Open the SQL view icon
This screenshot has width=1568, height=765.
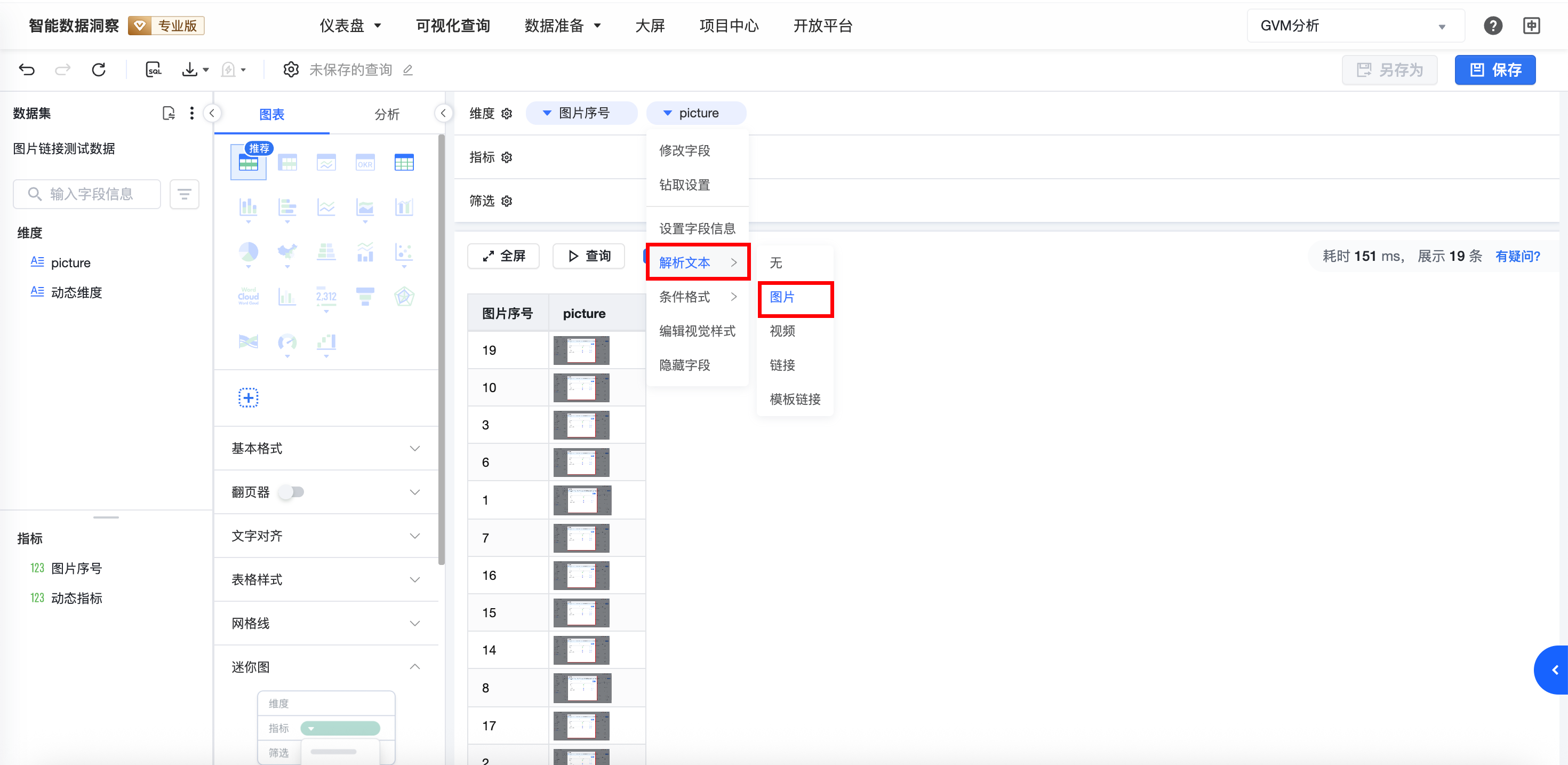[x=154, y=69]
